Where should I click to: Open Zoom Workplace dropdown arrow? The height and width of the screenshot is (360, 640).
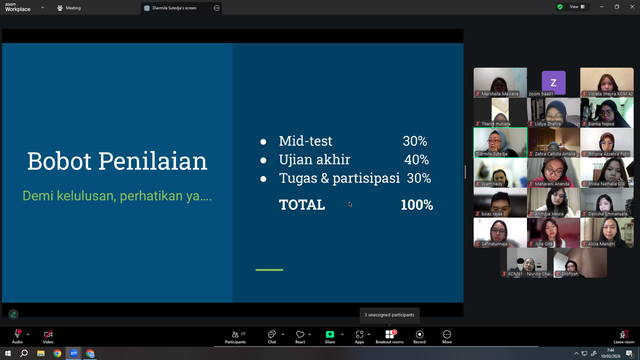coord(42,7)
